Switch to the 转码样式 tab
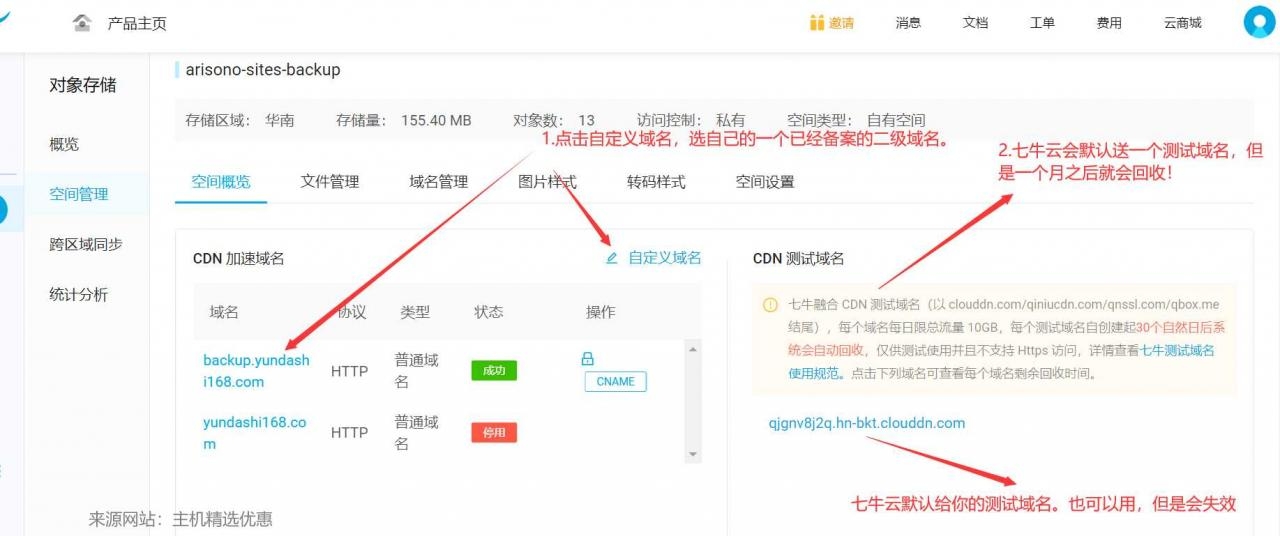 point(656,182)
